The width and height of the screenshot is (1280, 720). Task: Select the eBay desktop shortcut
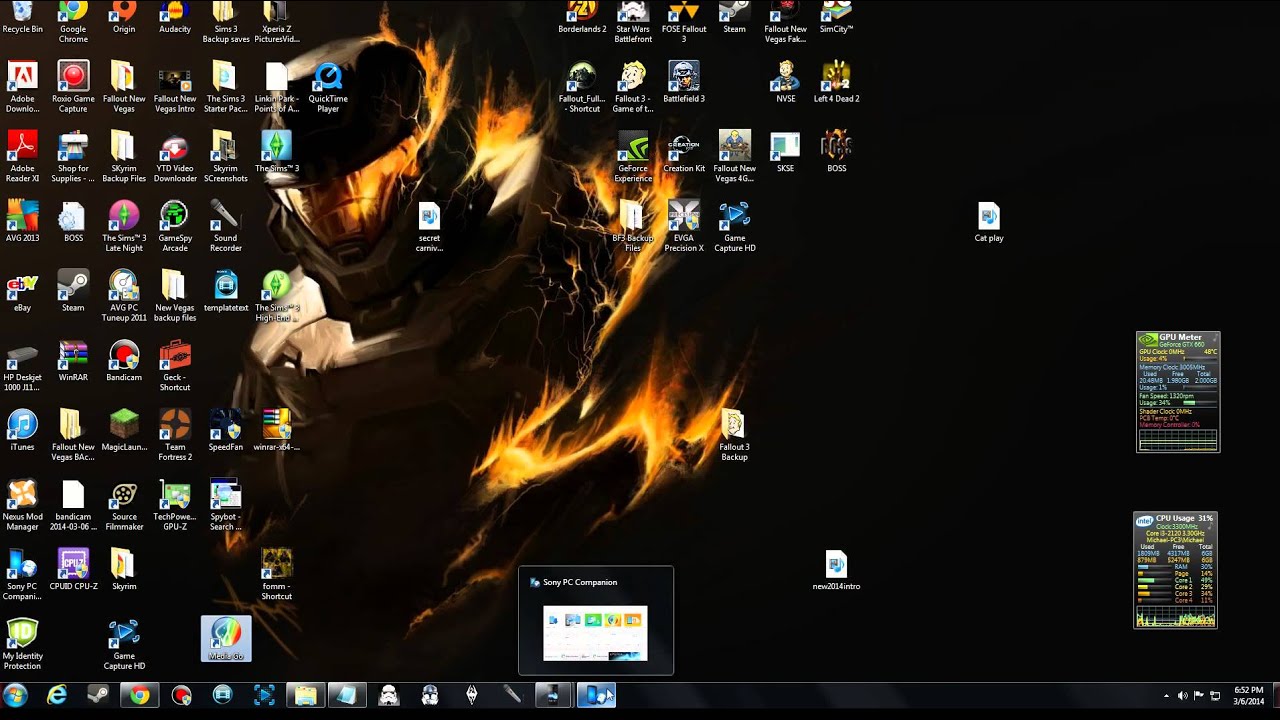pos(22,291)
